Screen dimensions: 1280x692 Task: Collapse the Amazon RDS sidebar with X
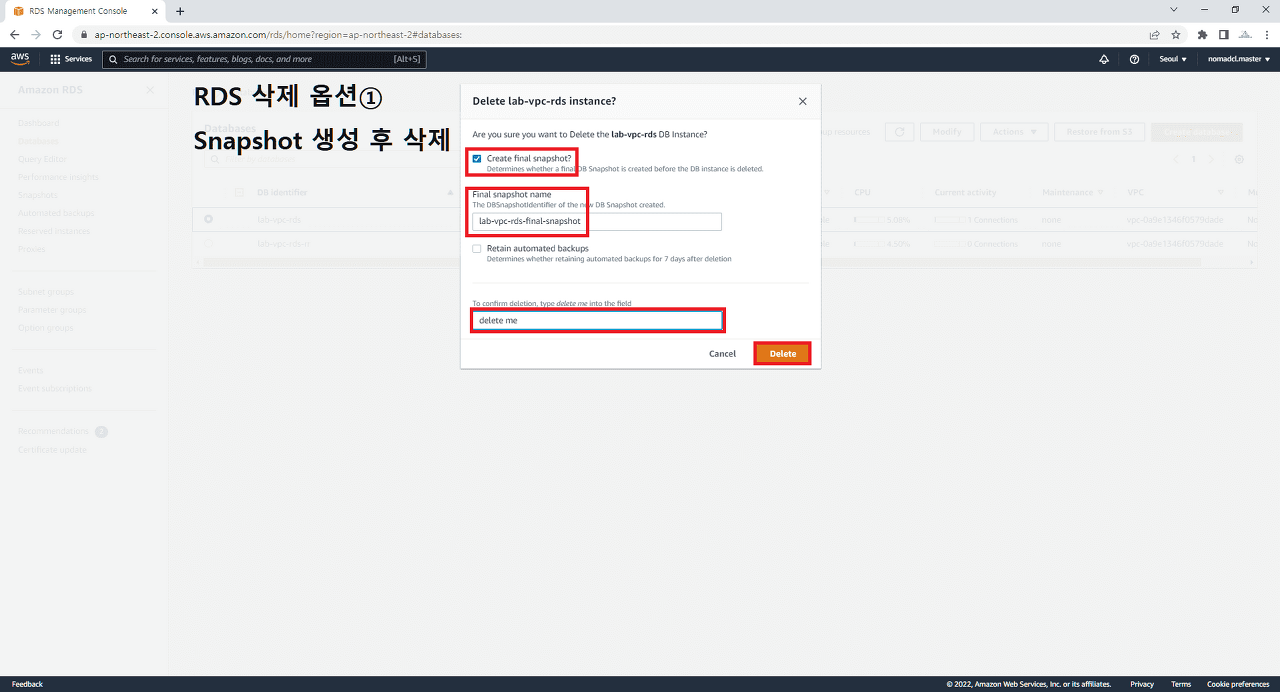coord(150,90)
